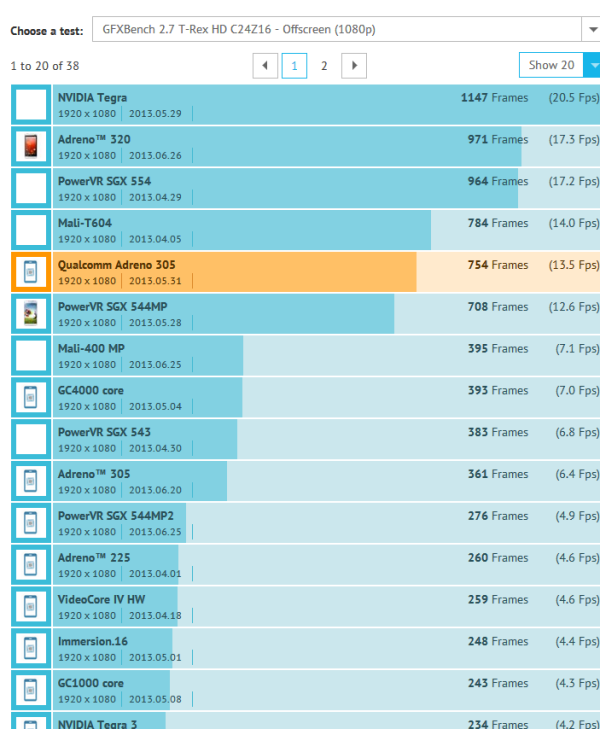Screen dimensions: 600x729
Task: Click the VideoCore IV HW device icon
Action: click(x=31, y=607)
